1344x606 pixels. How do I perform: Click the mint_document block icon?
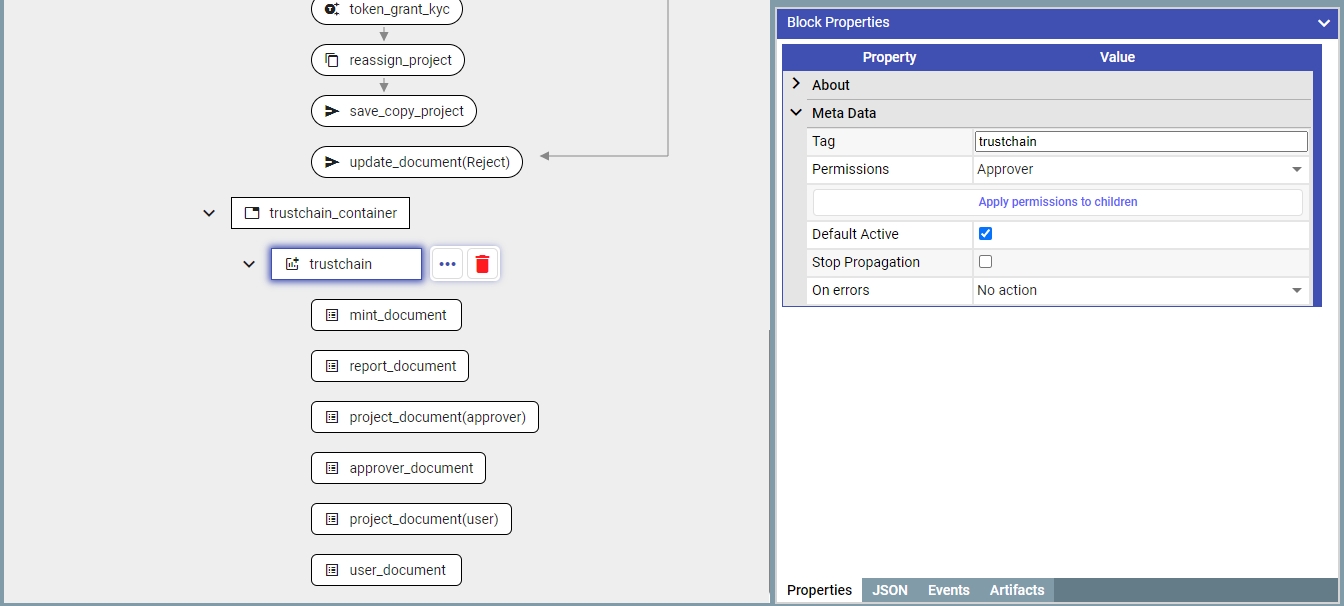(x=332, y=315)
